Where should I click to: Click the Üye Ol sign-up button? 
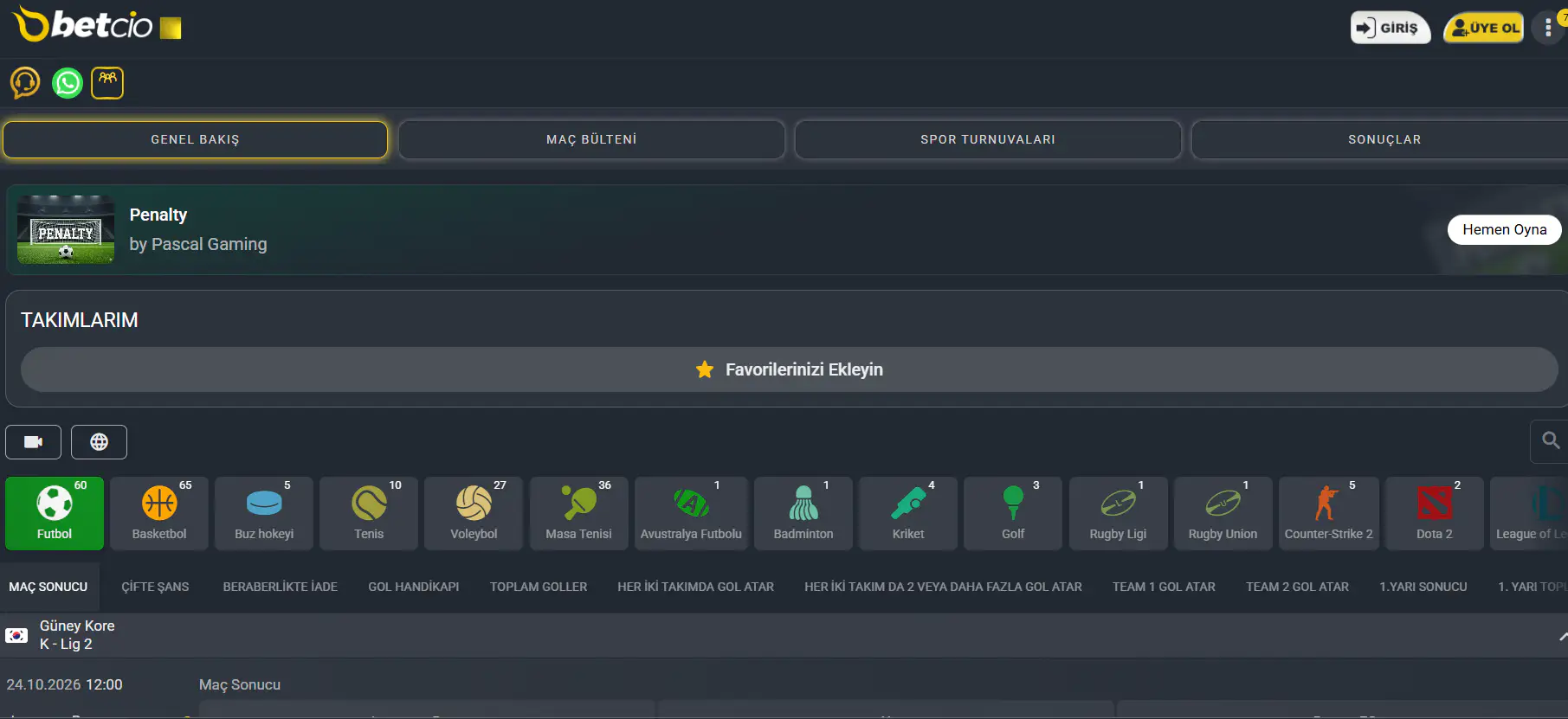1484,28
